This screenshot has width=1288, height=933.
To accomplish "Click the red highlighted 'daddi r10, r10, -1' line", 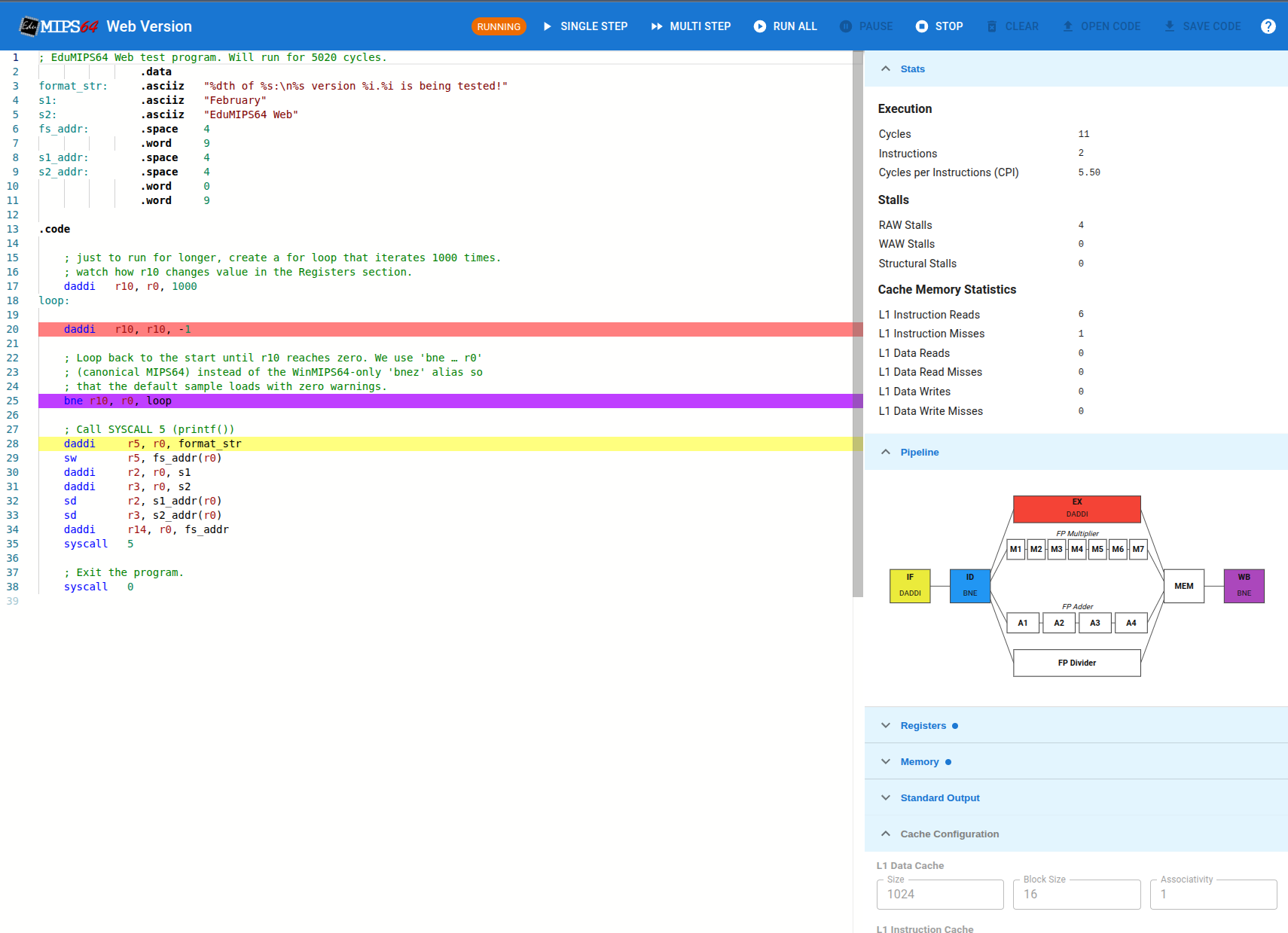I will pos(450,329).
